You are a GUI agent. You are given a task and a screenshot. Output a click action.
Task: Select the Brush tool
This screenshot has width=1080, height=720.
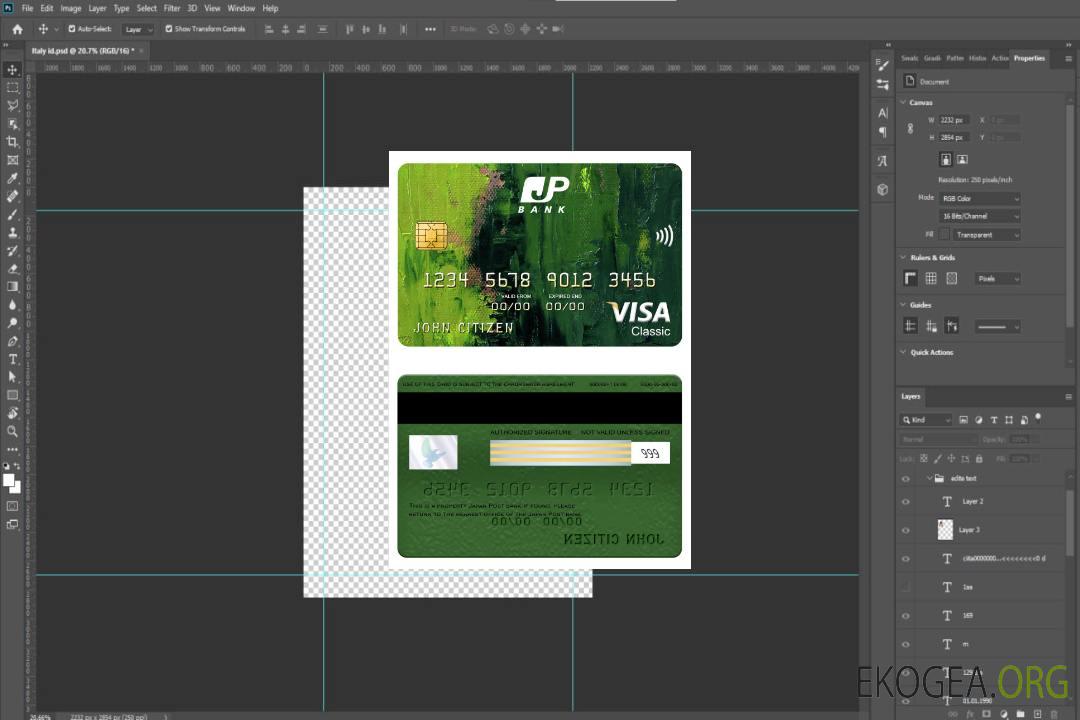click(x=12, y=214)
